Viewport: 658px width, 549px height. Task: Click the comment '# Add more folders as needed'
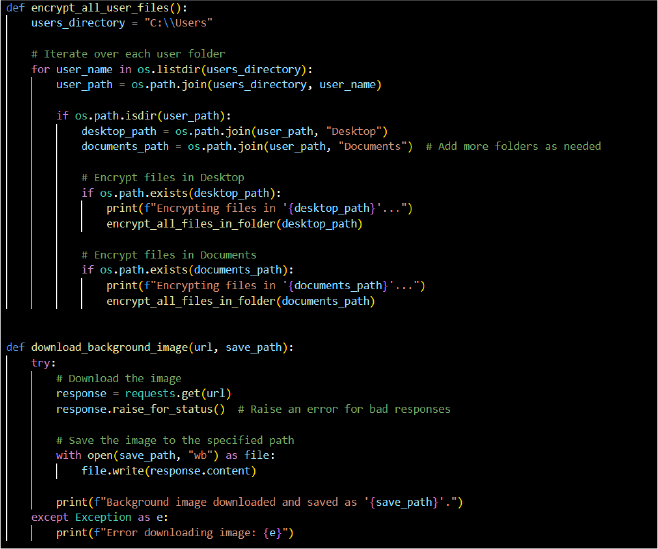click(x=513, y=146)
